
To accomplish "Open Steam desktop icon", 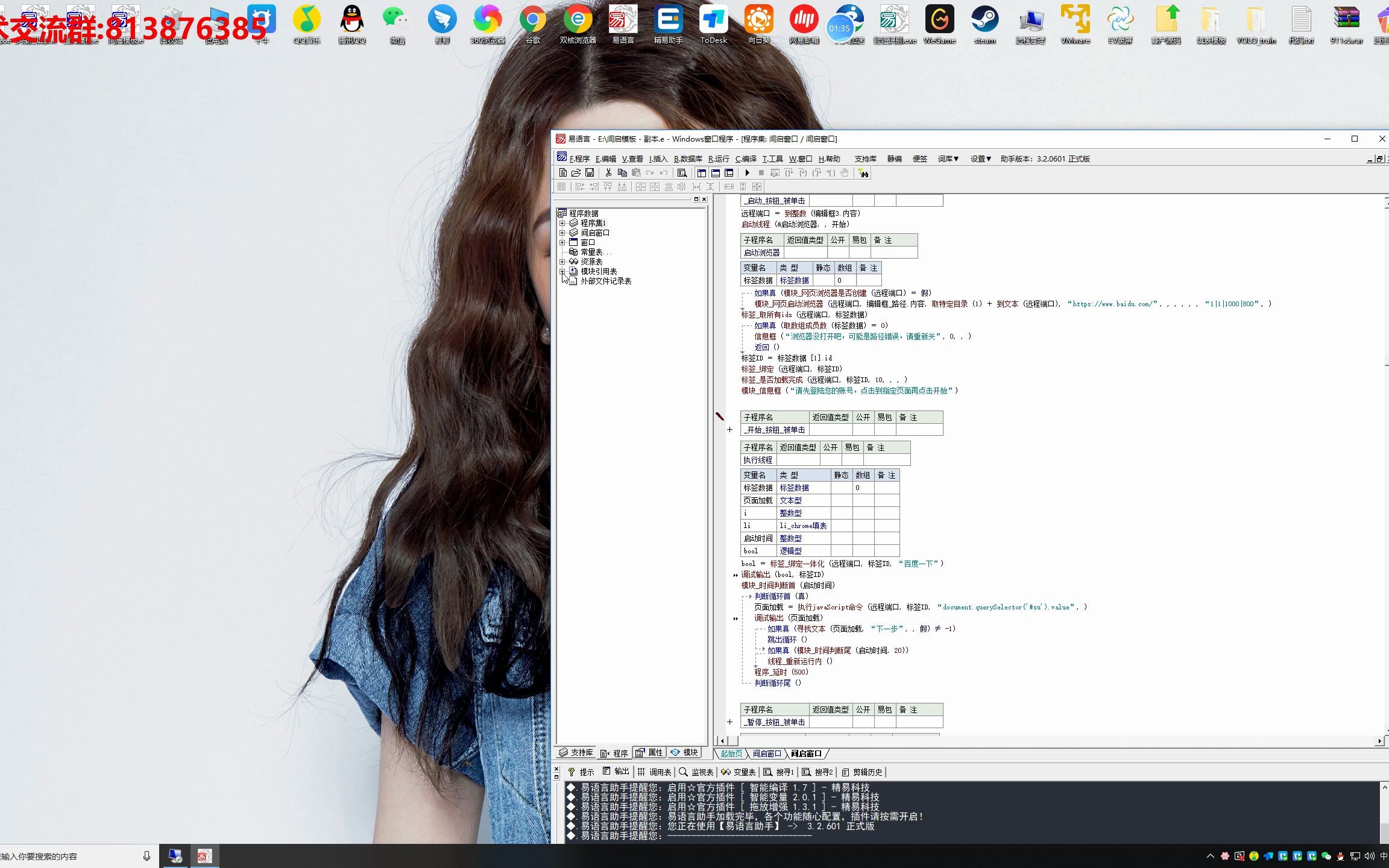I will [x=985, y=24].
